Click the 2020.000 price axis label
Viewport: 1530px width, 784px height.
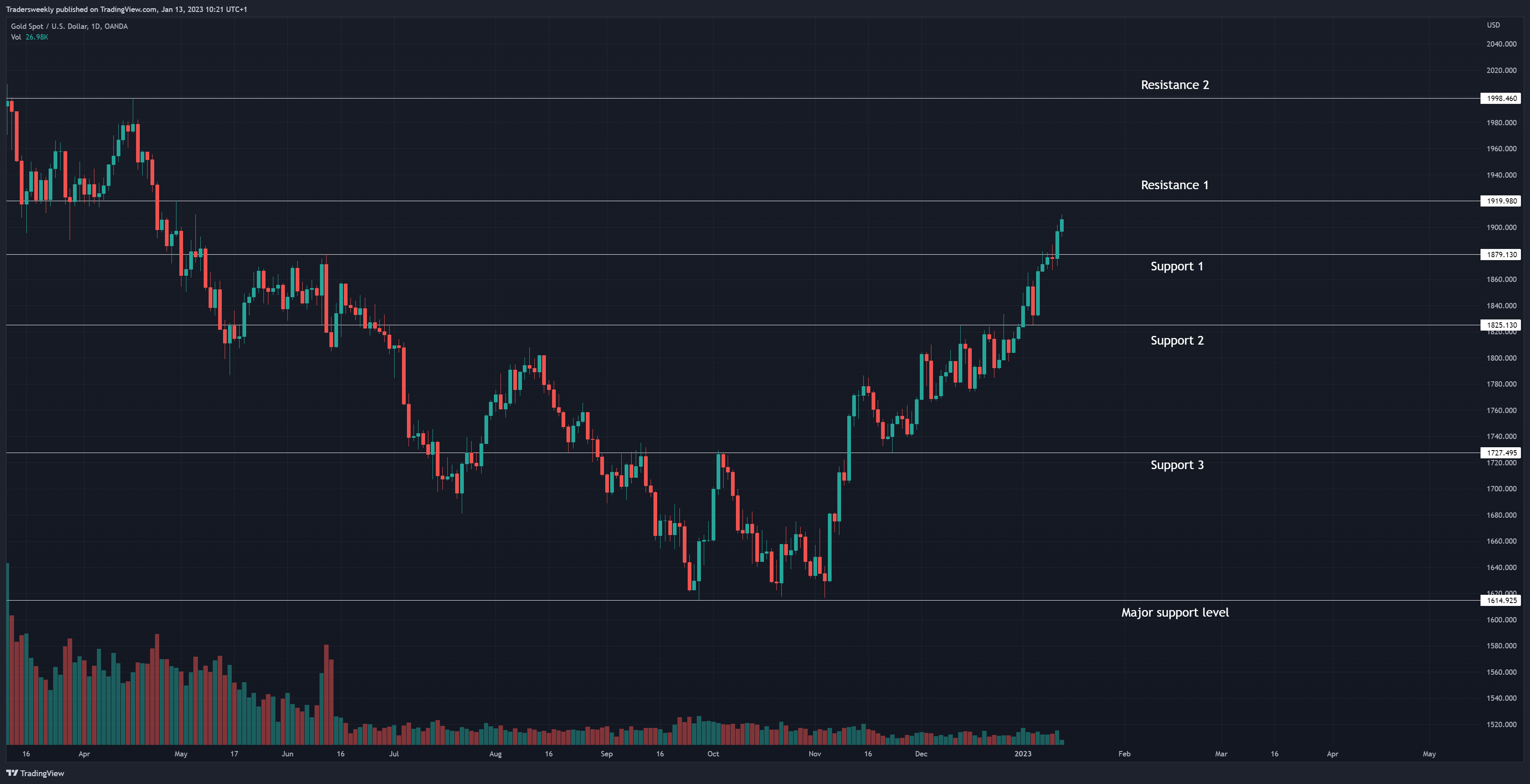[1501, 70]
